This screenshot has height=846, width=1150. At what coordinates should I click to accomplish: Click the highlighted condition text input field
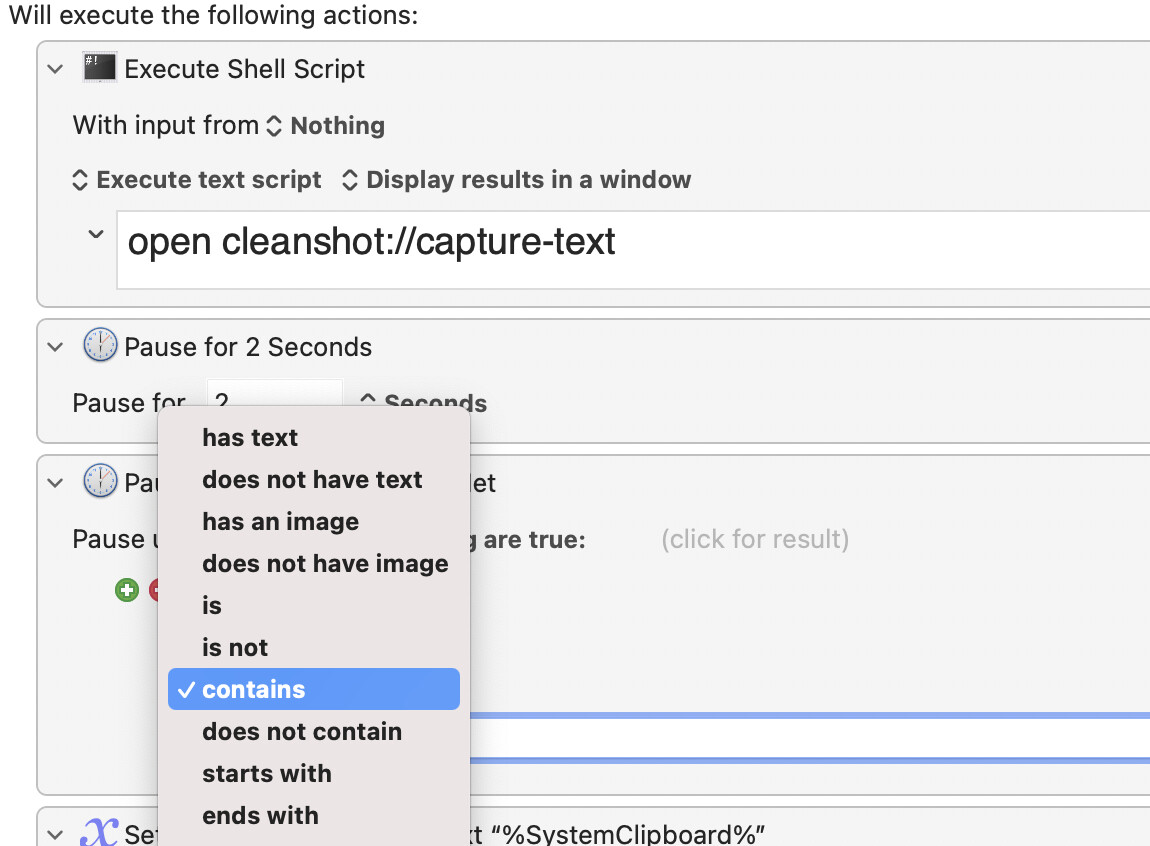tap(810, 738)
